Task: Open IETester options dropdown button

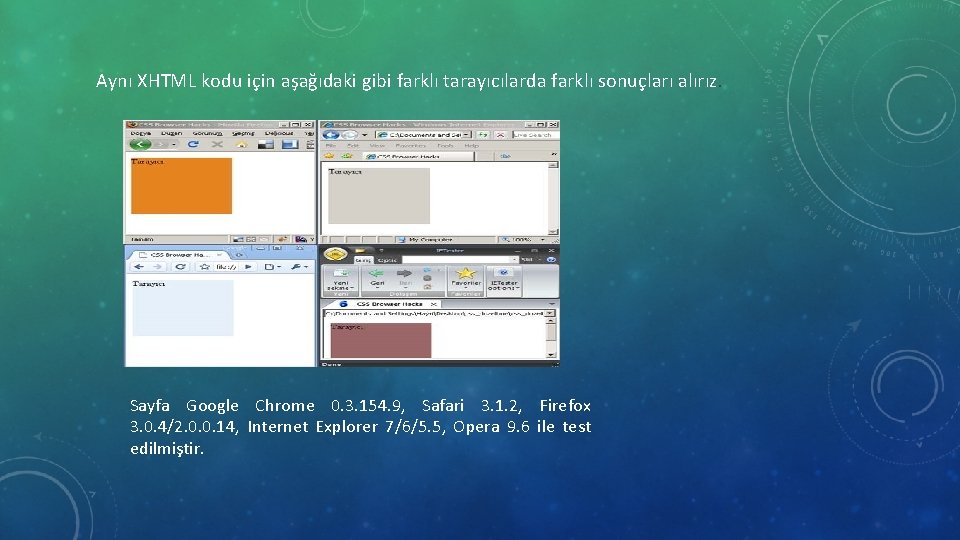Action: [x=503, y=280]
